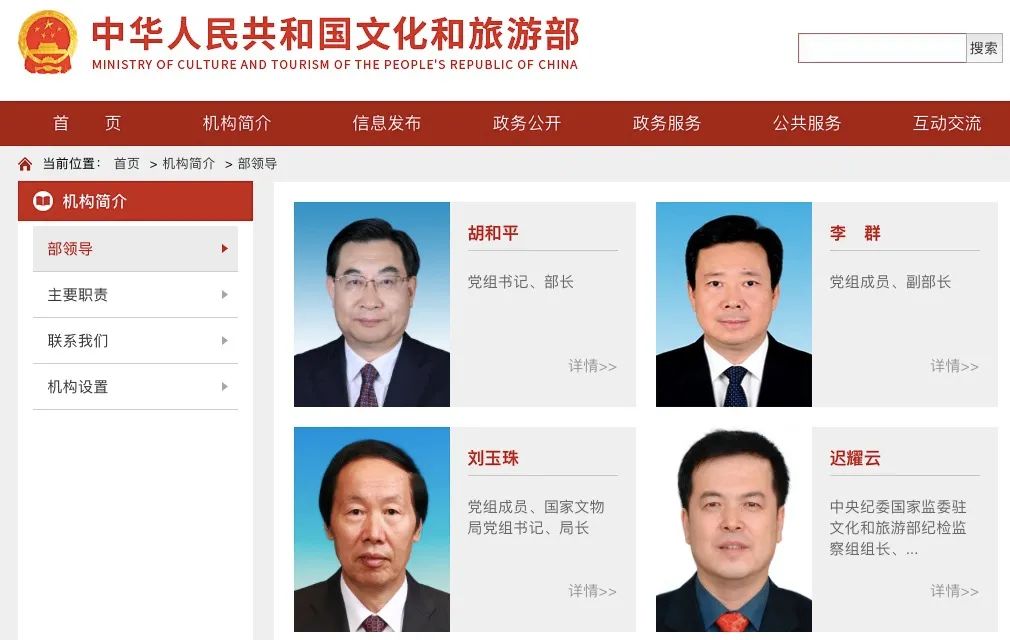Focus the search text field

882,48
